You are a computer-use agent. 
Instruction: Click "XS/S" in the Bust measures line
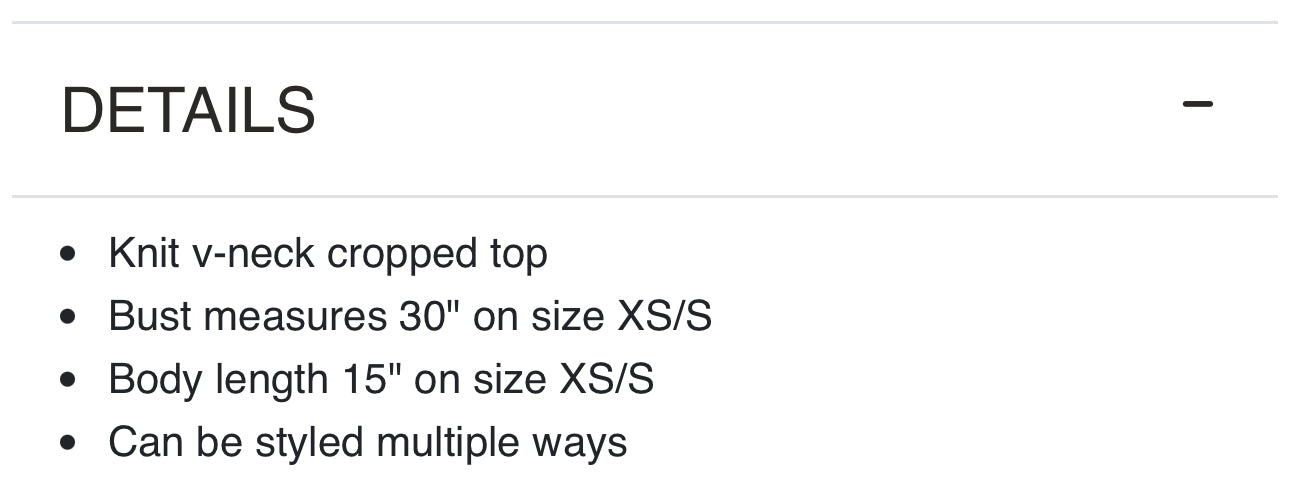click(664, 316)
